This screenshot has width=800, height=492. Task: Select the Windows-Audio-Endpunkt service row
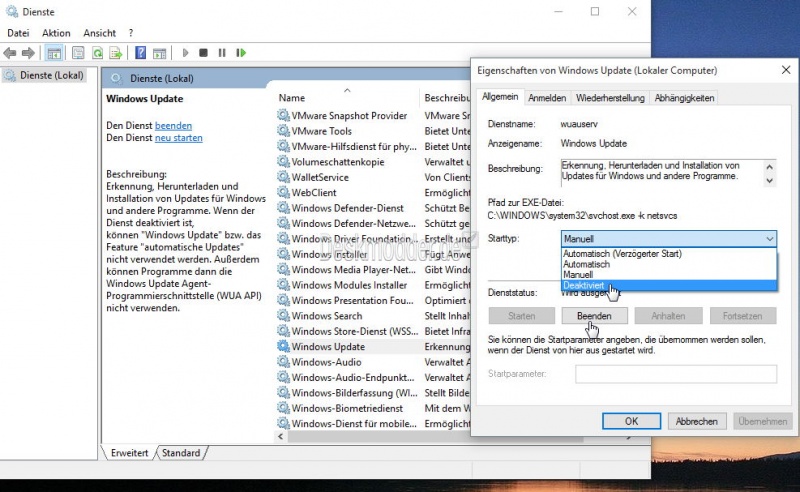pos(372,377)
